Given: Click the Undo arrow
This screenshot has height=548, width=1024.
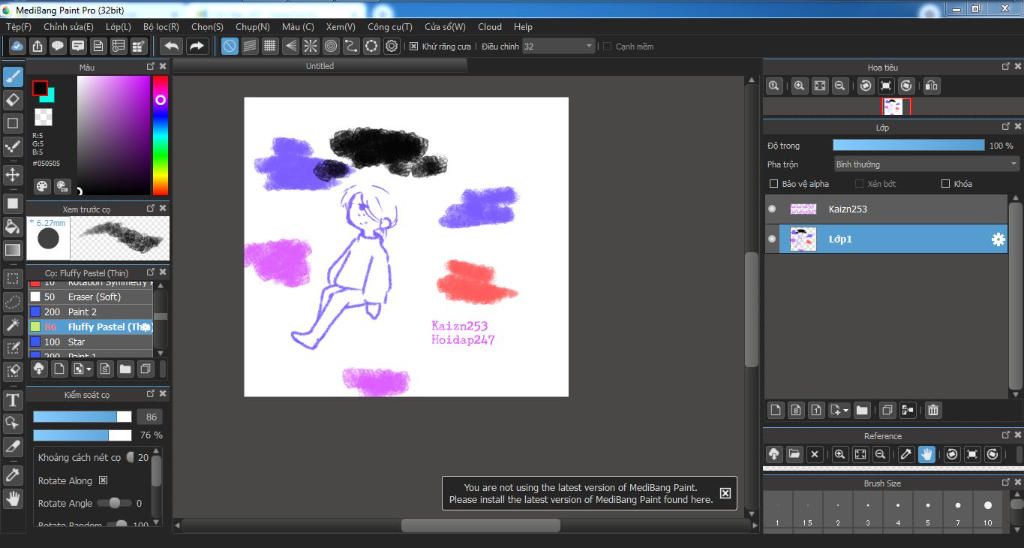Looking at the screenshot, I should pos(172,46).
